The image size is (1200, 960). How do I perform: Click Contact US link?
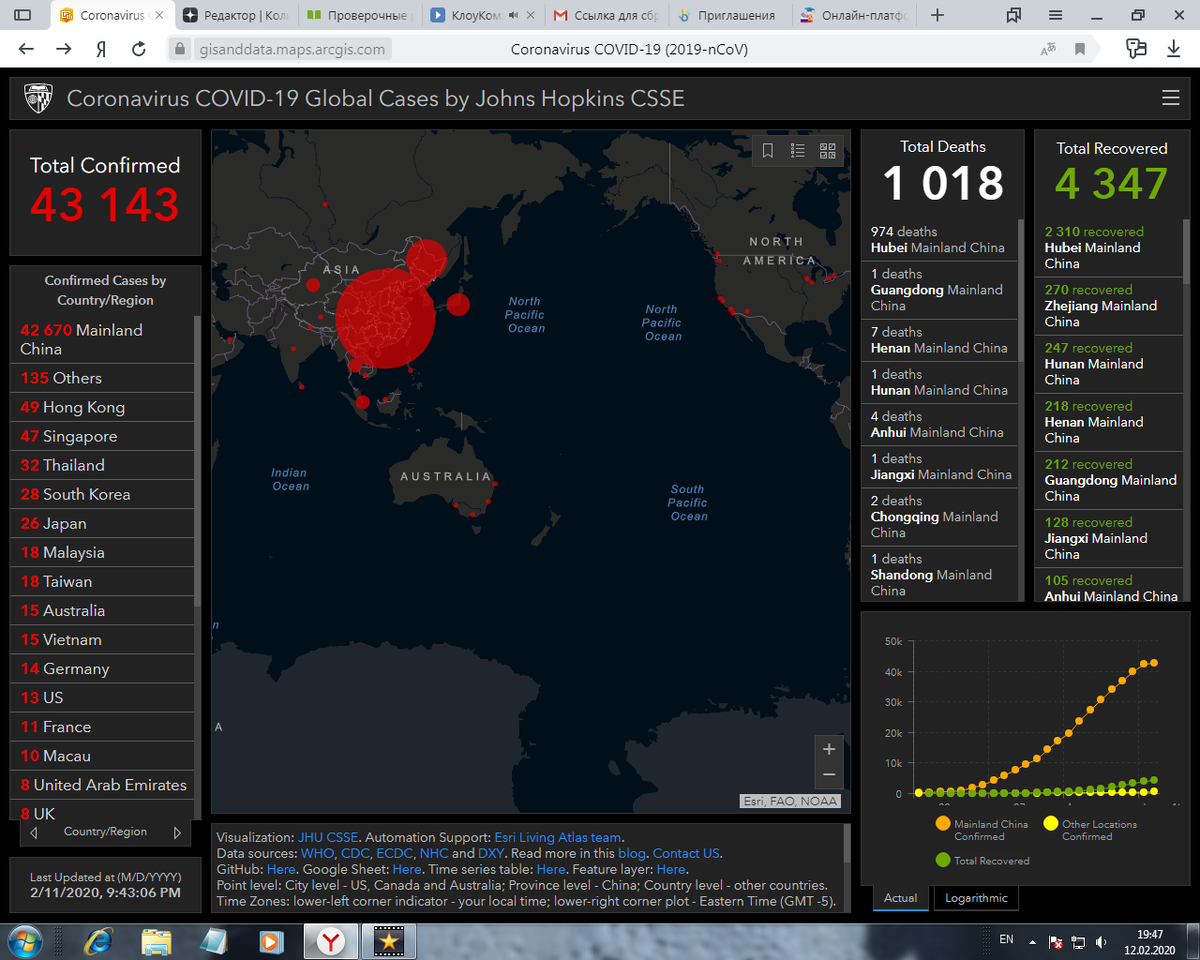pos(686,853)
